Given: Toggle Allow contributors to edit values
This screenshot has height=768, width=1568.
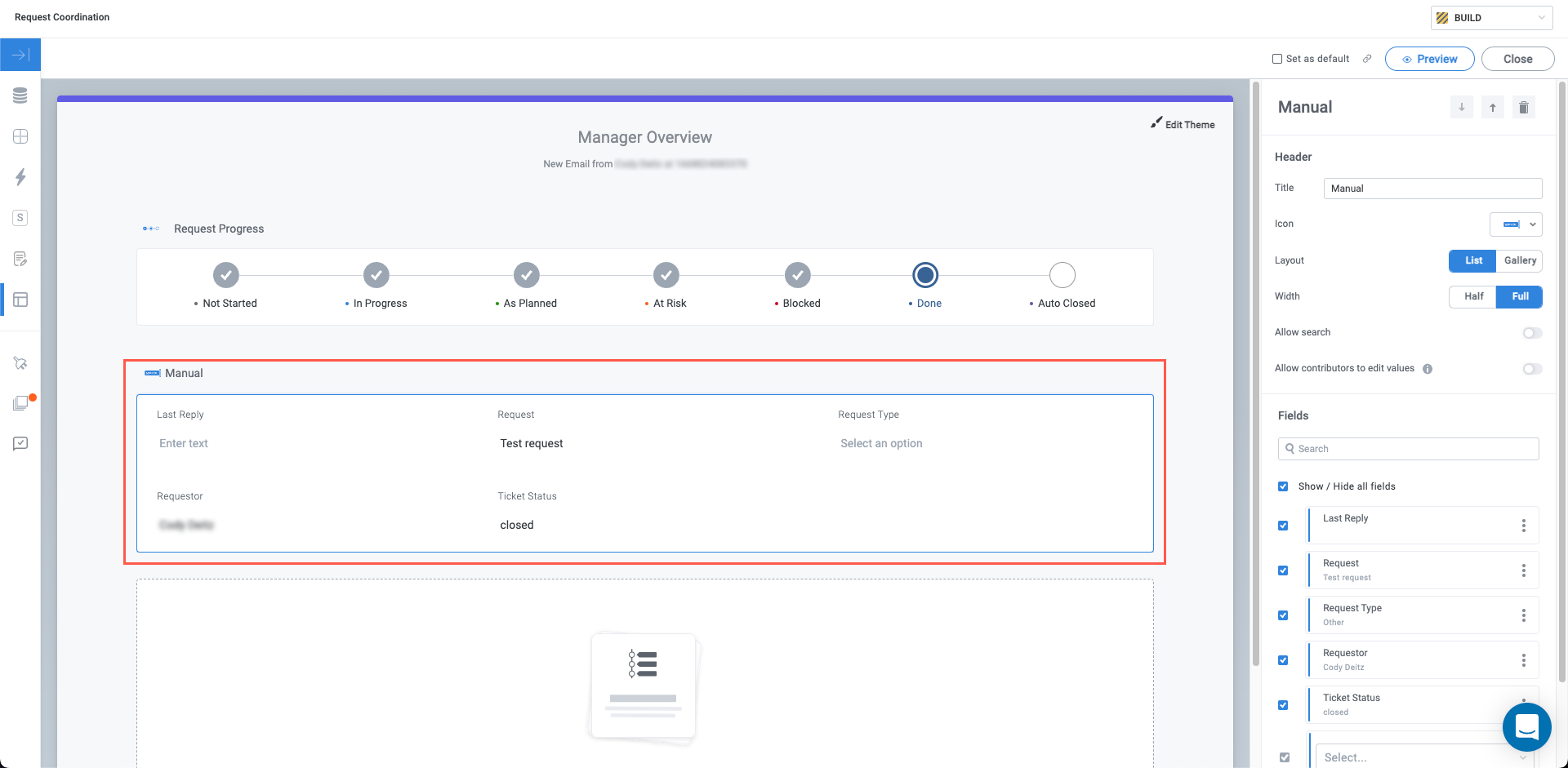Looking at the screenshot, I should tap(1532, 369).
